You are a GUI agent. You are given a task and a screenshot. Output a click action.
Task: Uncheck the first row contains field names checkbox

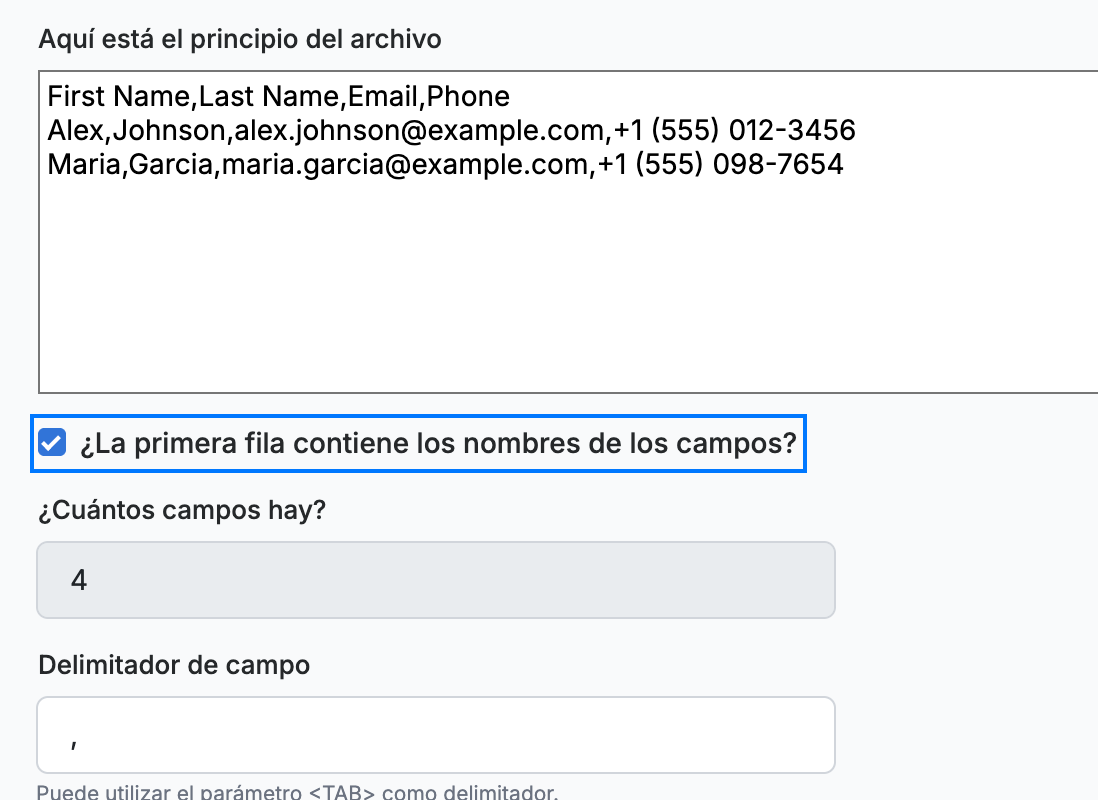(x=52, y=443)
